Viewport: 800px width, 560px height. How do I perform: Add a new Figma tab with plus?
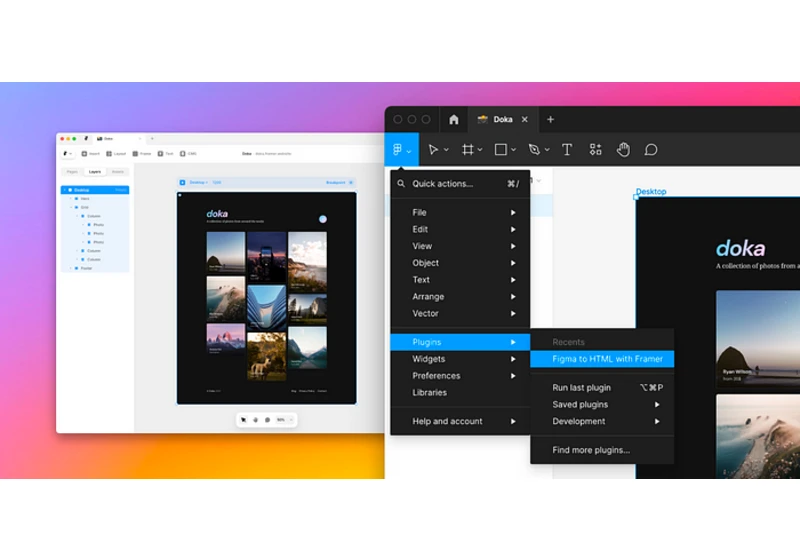[x=550, y=119]
